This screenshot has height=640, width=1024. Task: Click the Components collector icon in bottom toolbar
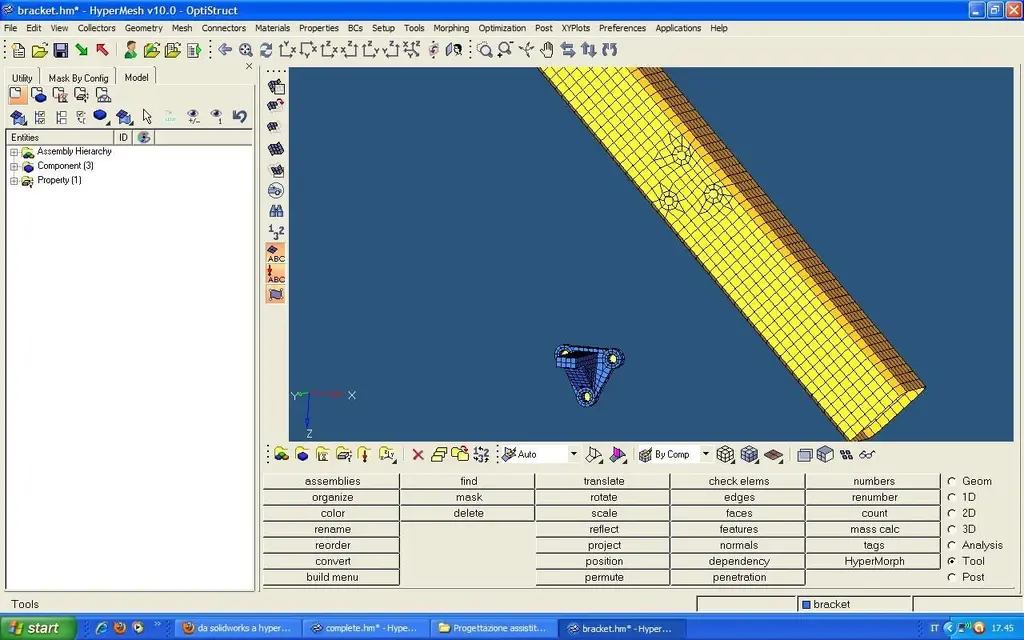point(302,455)
